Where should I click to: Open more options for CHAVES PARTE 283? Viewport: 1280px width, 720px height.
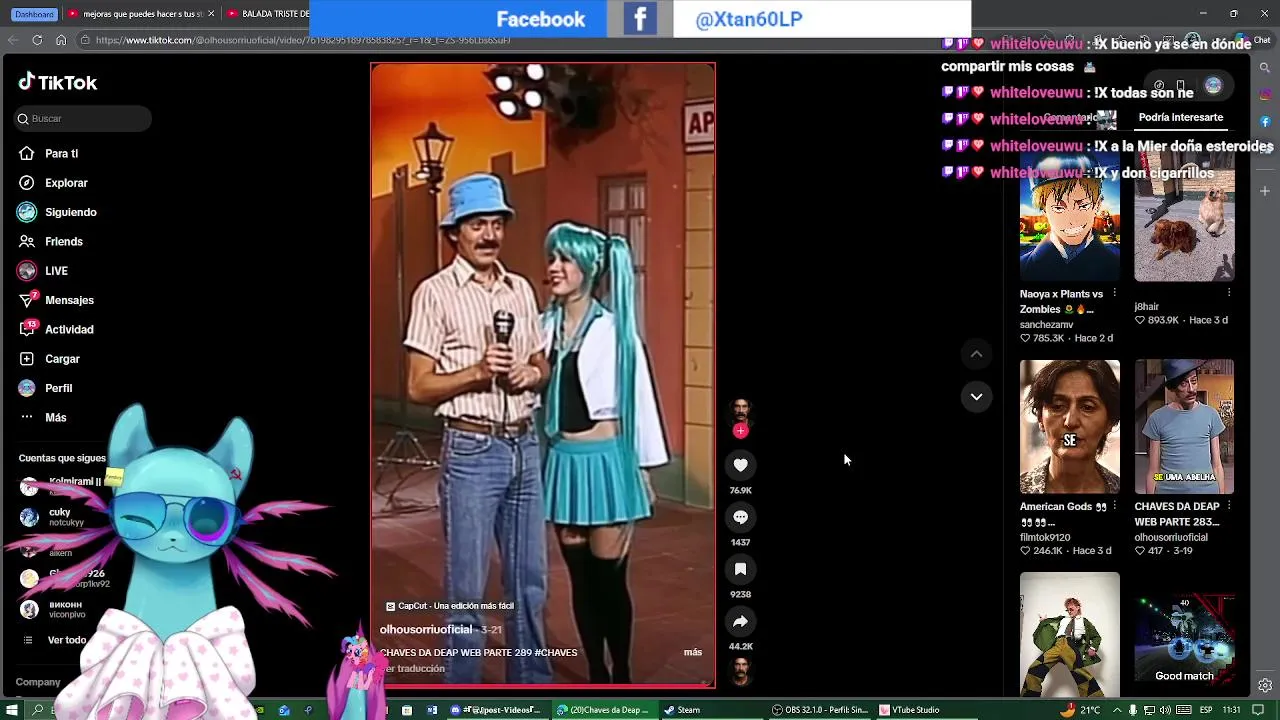pyautogui.click(x=1229, y=506)
